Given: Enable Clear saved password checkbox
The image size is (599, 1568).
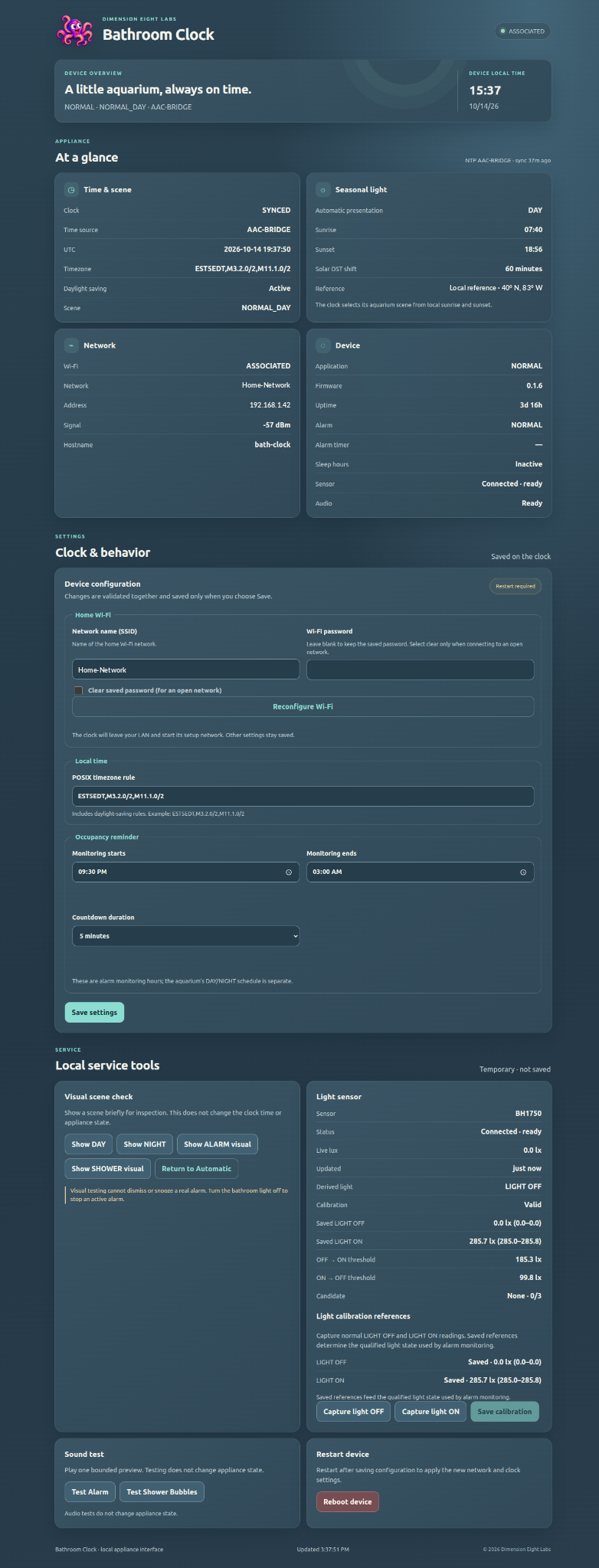Looking at the screenshot, I should point(78,691).
